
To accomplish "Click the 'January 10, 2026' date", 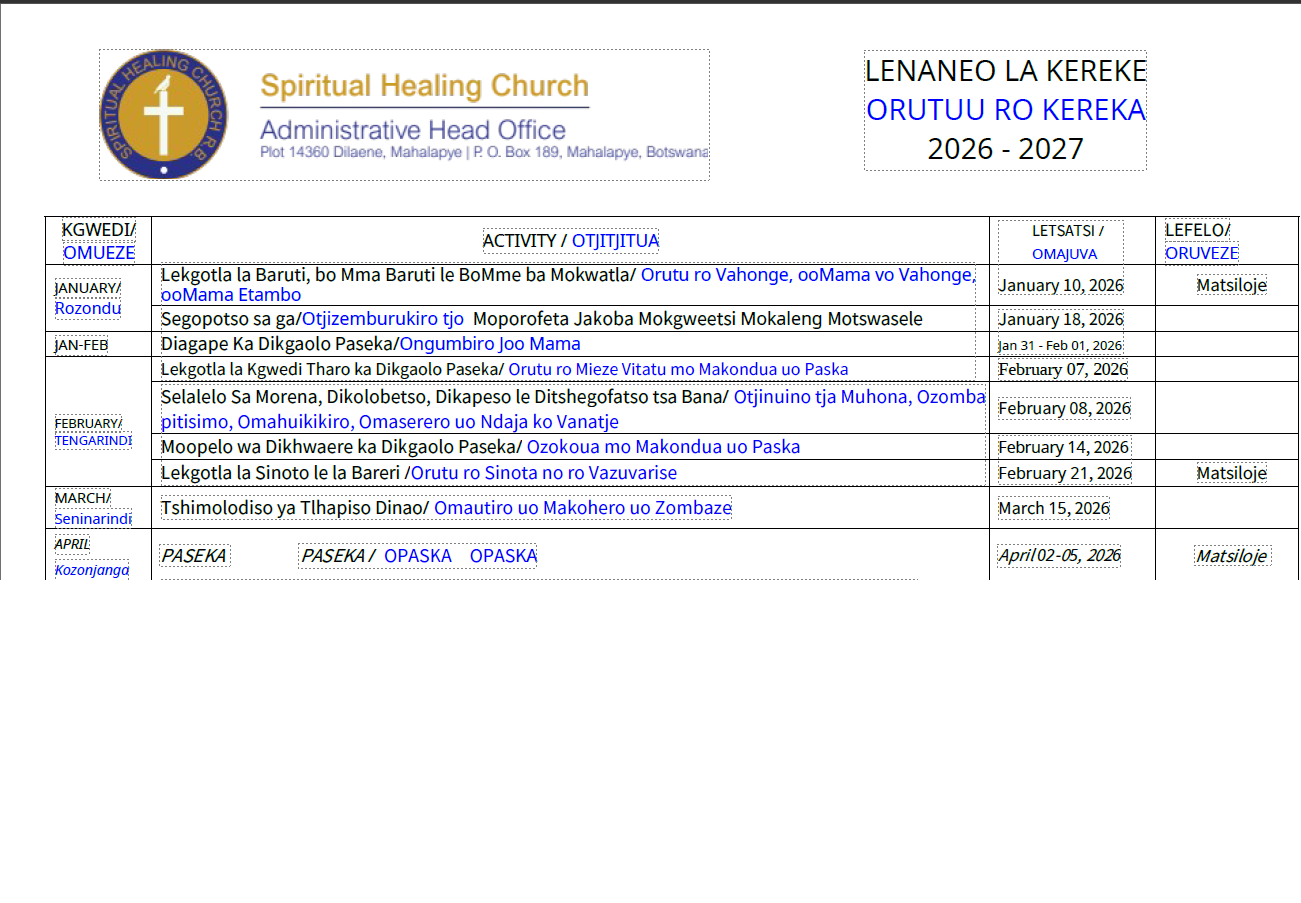I will coord(1061,285).
